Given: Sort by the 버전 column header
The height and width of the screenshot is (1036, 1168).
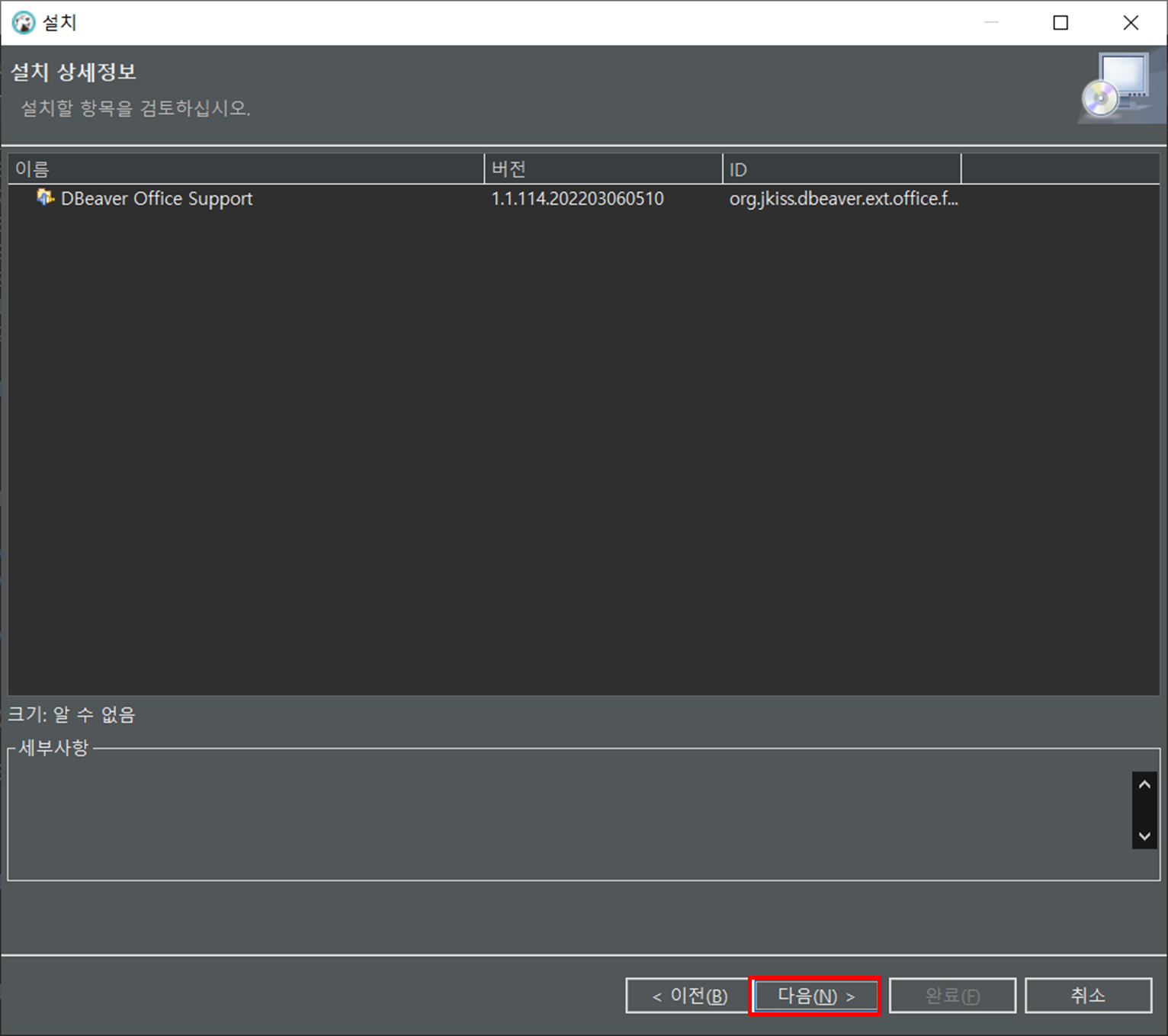Looking at the screenshot, I should 603,169.
